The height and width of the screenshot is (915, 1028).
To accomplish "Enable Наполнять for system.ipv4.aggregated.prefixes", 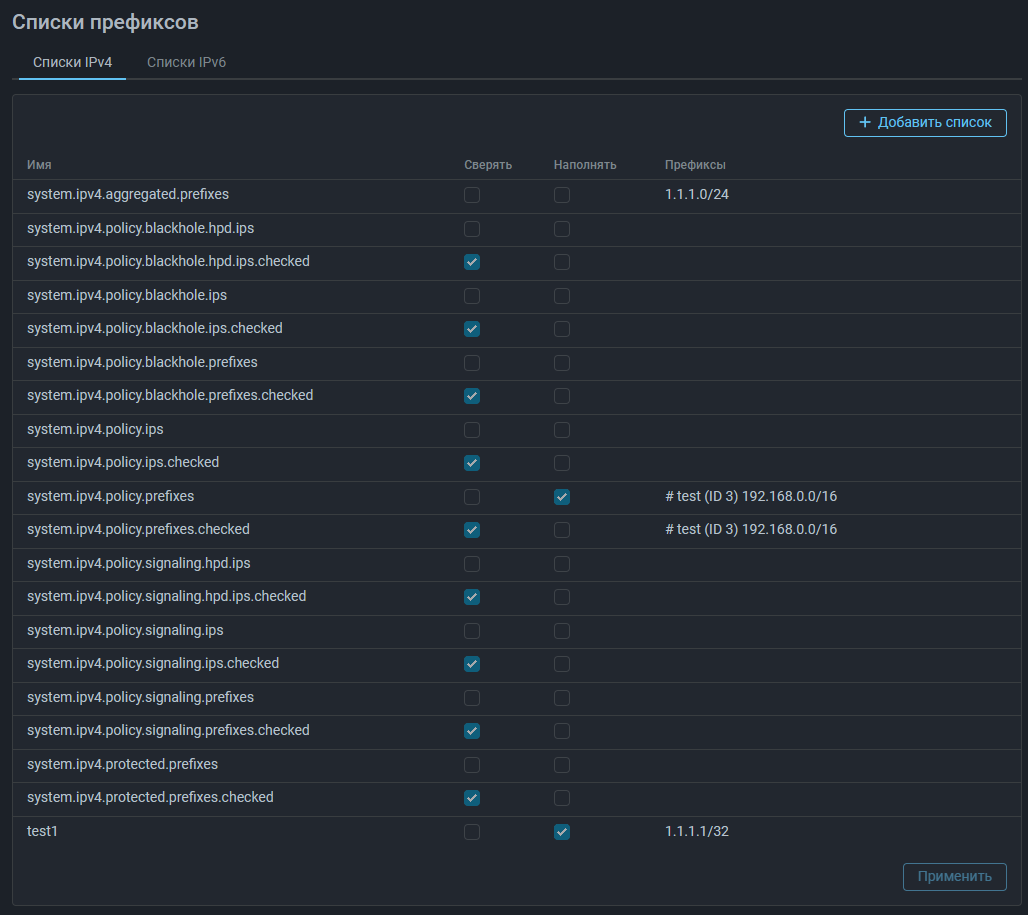I will (x=562, y=195).
